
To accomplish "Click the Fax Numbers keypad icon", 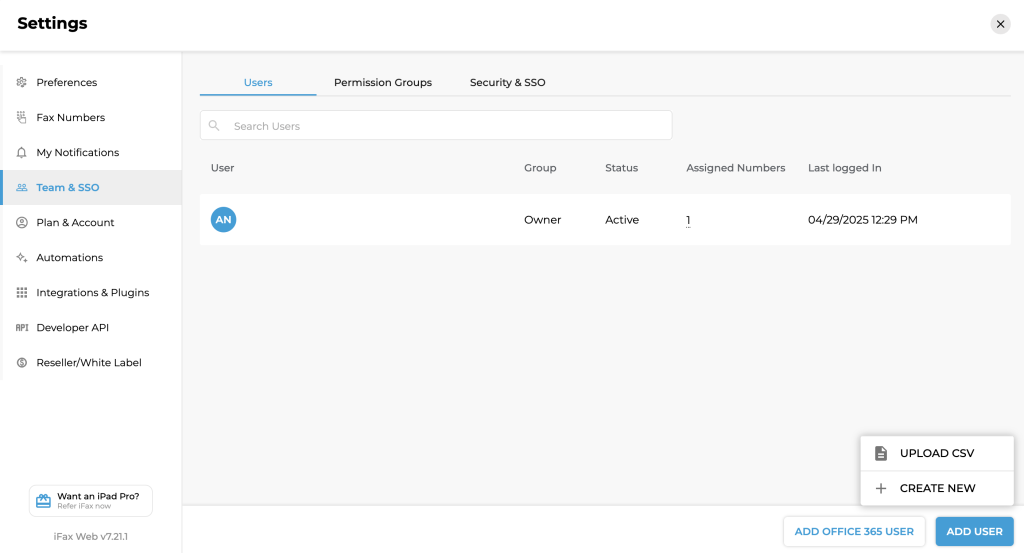I will 22,118.
